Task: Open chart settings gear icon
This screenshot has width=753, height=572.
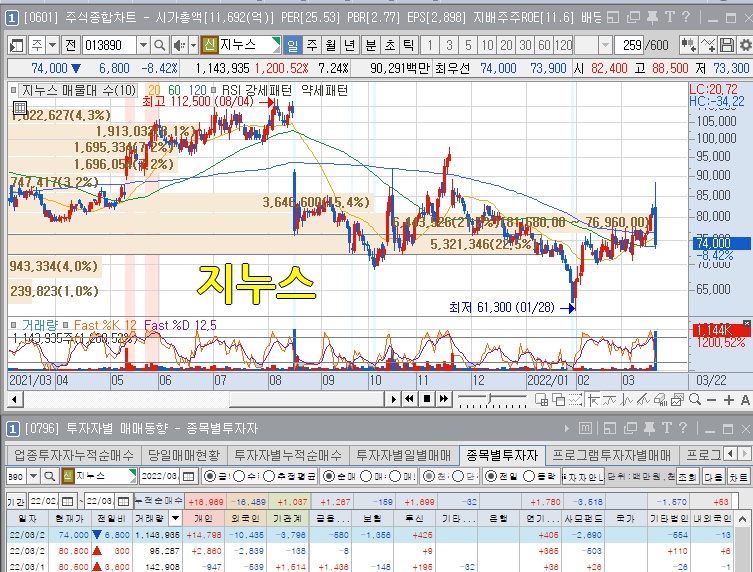Action: 745,46
